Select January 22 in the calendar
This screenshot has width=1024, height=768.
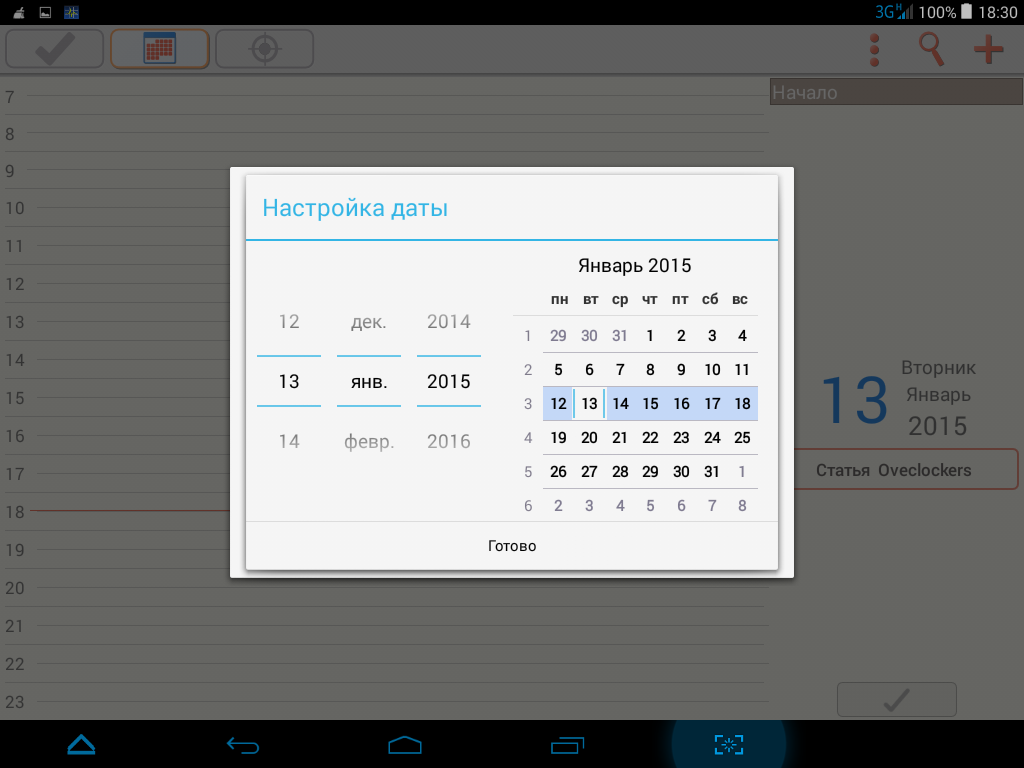click(x=650, y=438)
